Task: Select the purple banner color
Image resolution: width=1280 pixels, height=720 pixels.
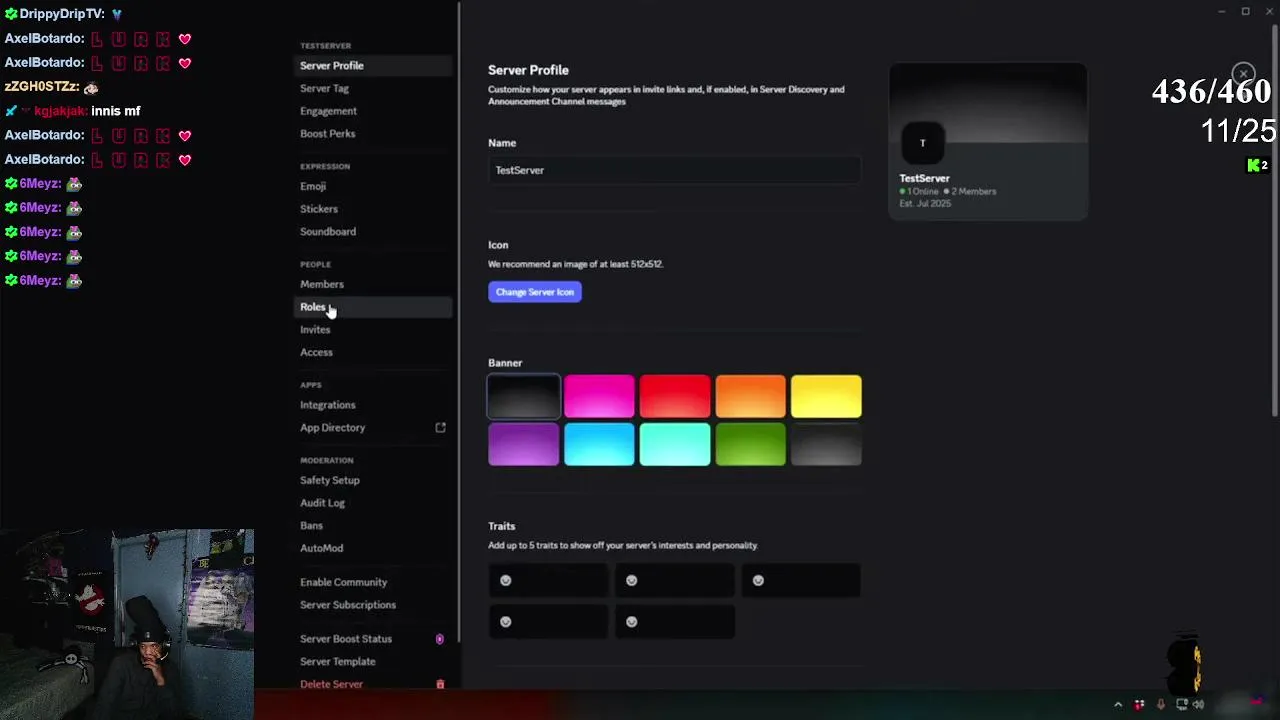Action: point(524,444)
